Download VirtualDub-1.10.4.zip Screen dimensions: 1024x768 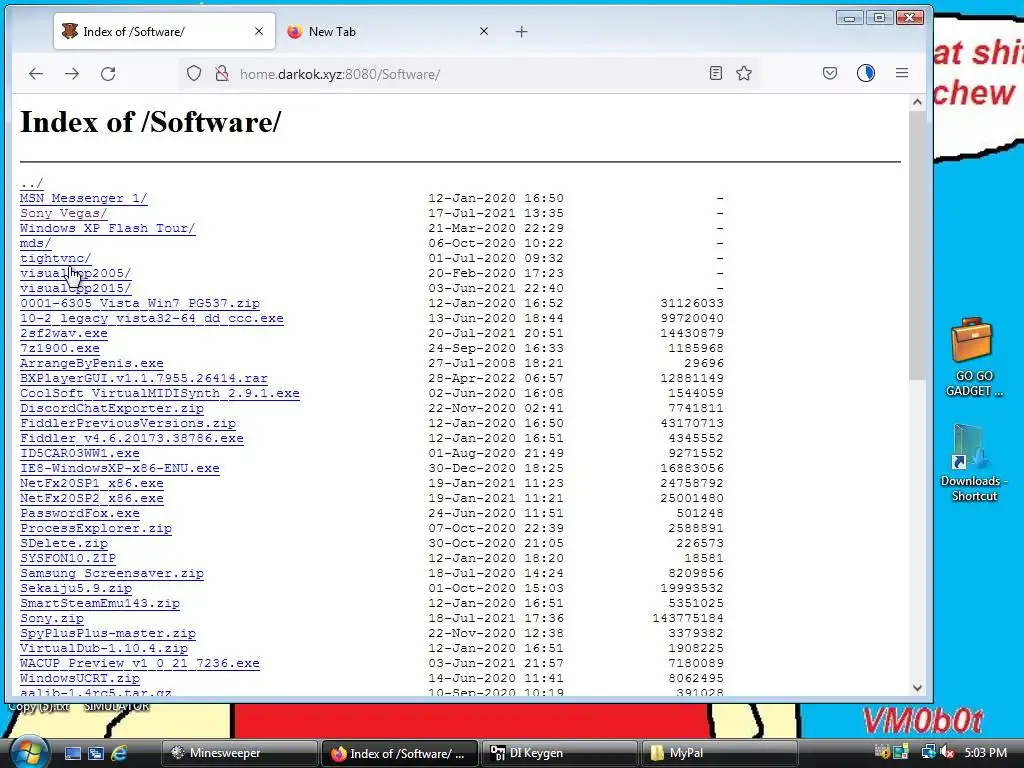104,648
